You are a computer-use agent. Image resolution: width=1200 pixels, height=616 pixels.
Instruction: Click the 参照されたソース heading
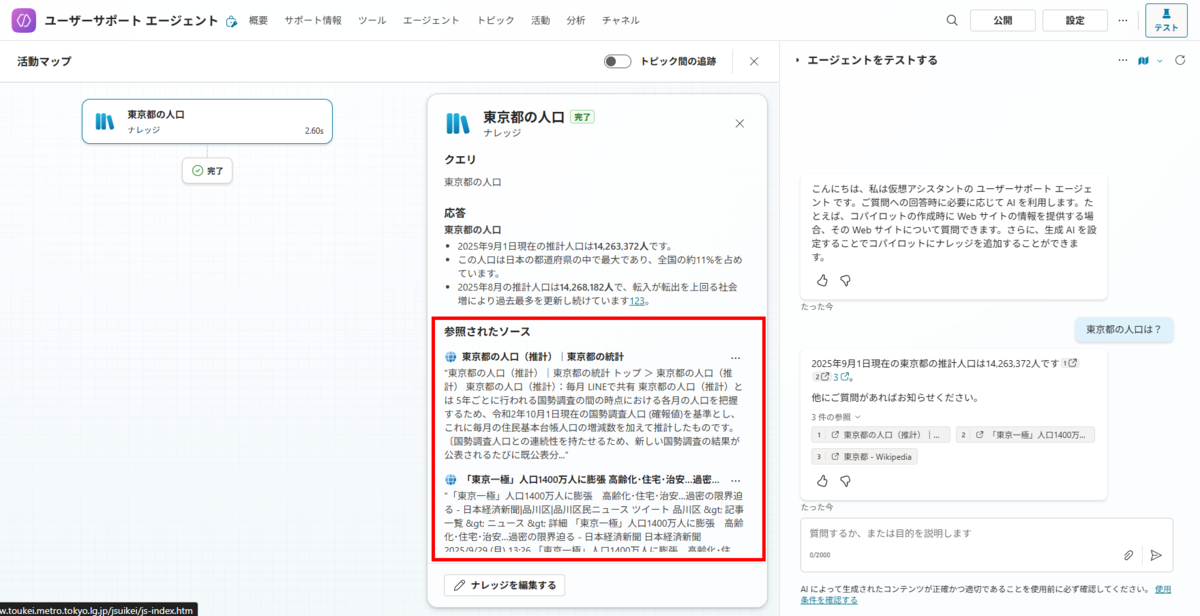[x=487, y=332]
